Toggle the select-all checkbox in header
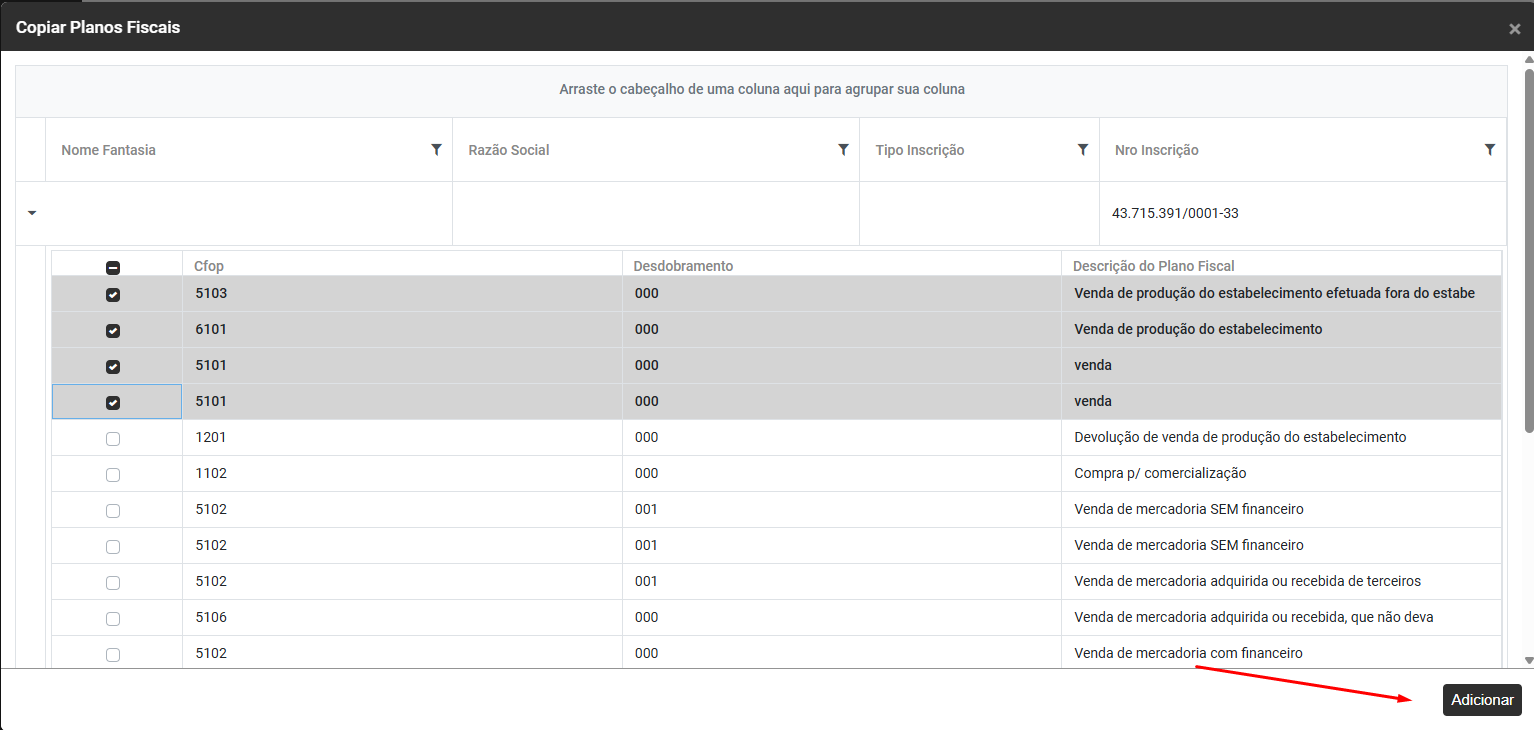 coord(113,267)
